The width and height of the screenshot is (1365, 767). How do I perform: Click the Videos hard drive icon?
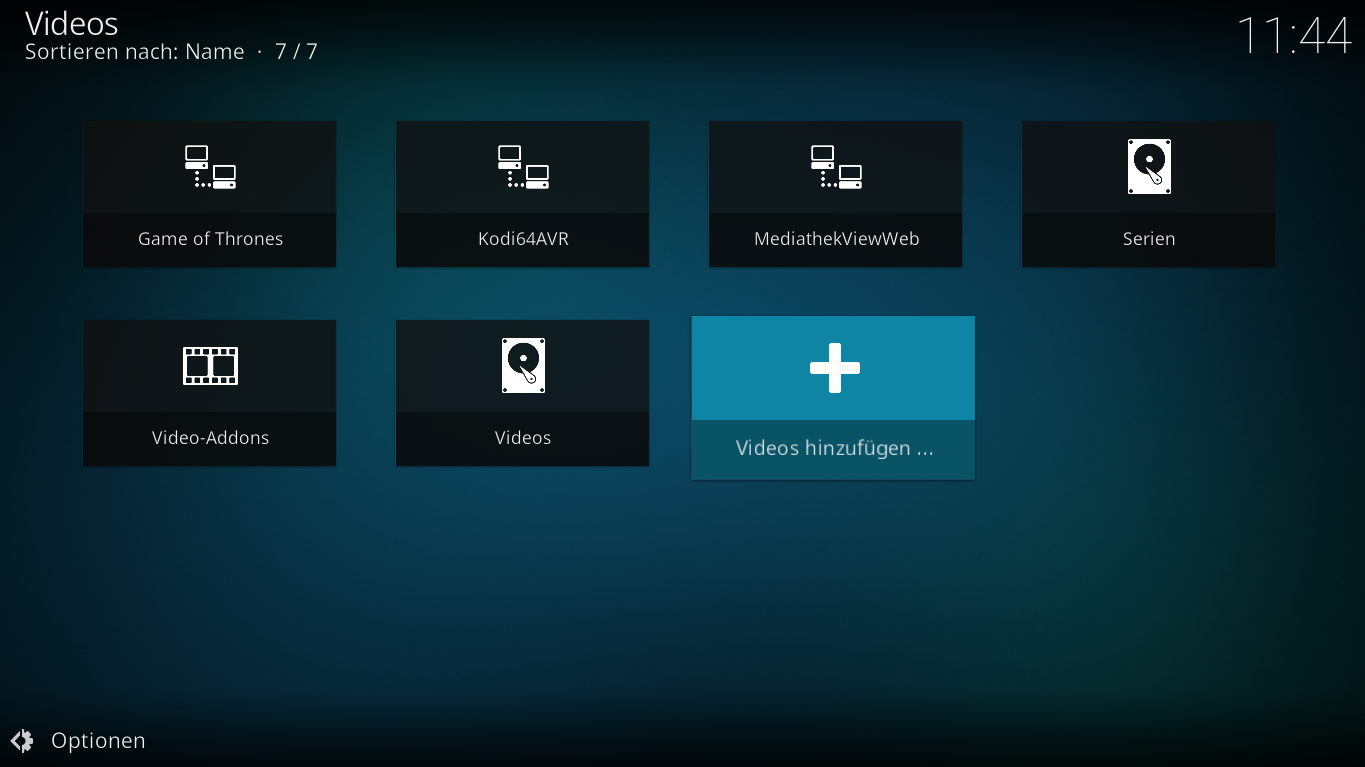point(523,366)
